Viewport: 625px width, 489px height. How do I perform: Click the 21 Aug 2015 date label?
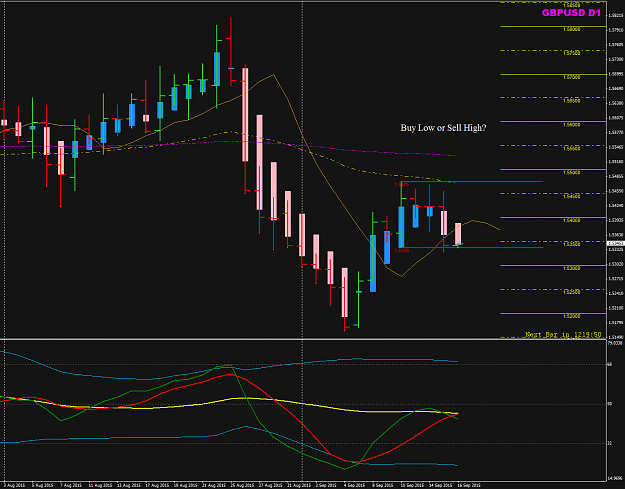[x=214, y=485]
